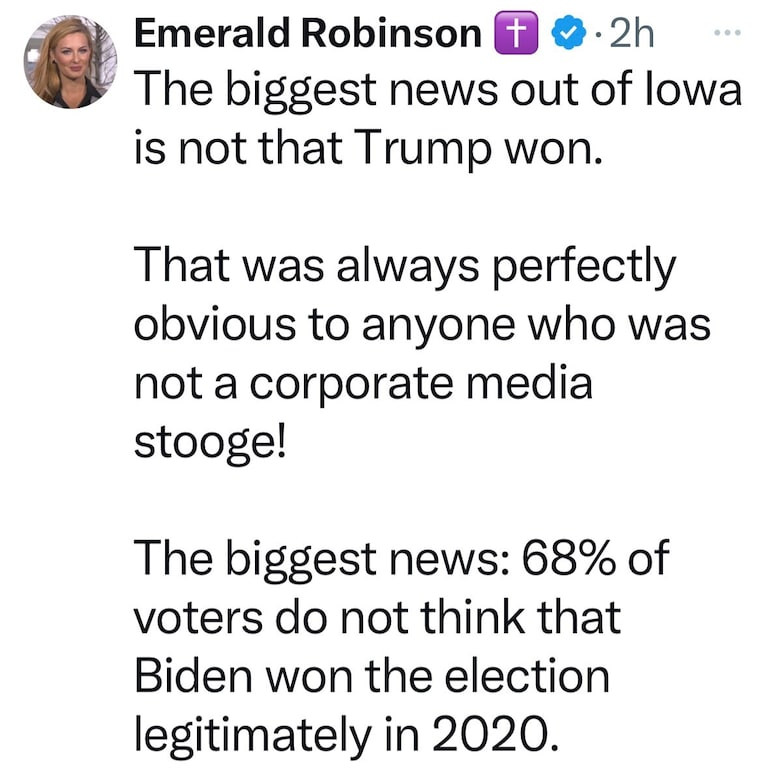768x768 pixels.
Task: Click 'The biggest news out of' text
Action: [x=364, y=90]
